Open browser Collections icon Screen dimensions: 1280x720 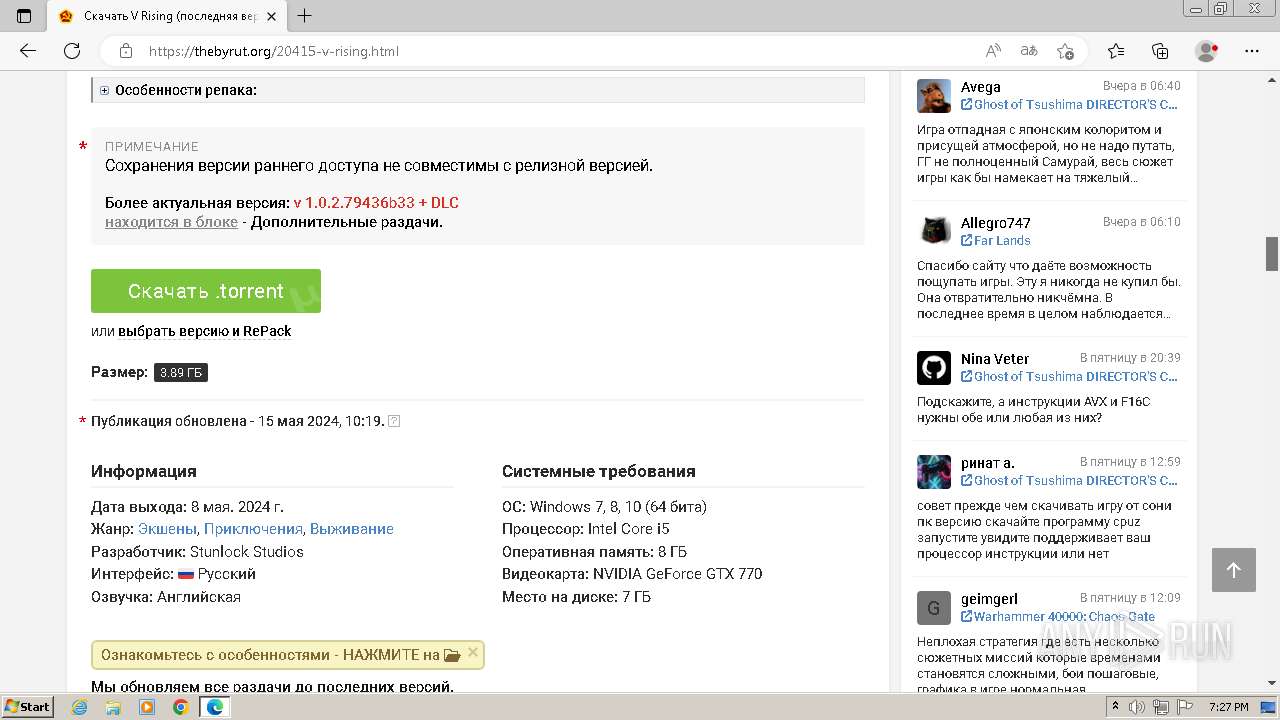1160,51
